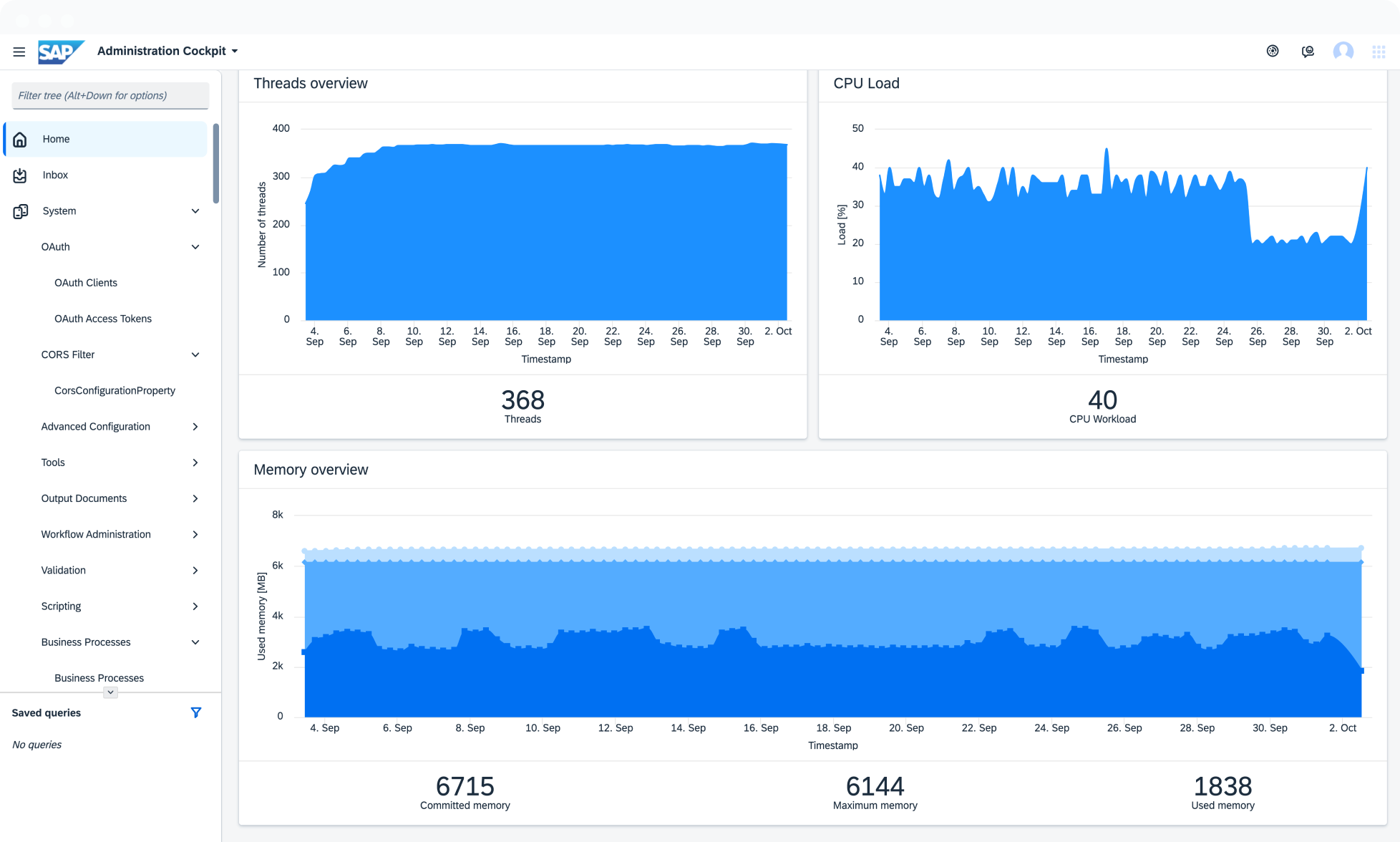
Task: Open the hamburger navigation menu
Action: coord(19,52)
